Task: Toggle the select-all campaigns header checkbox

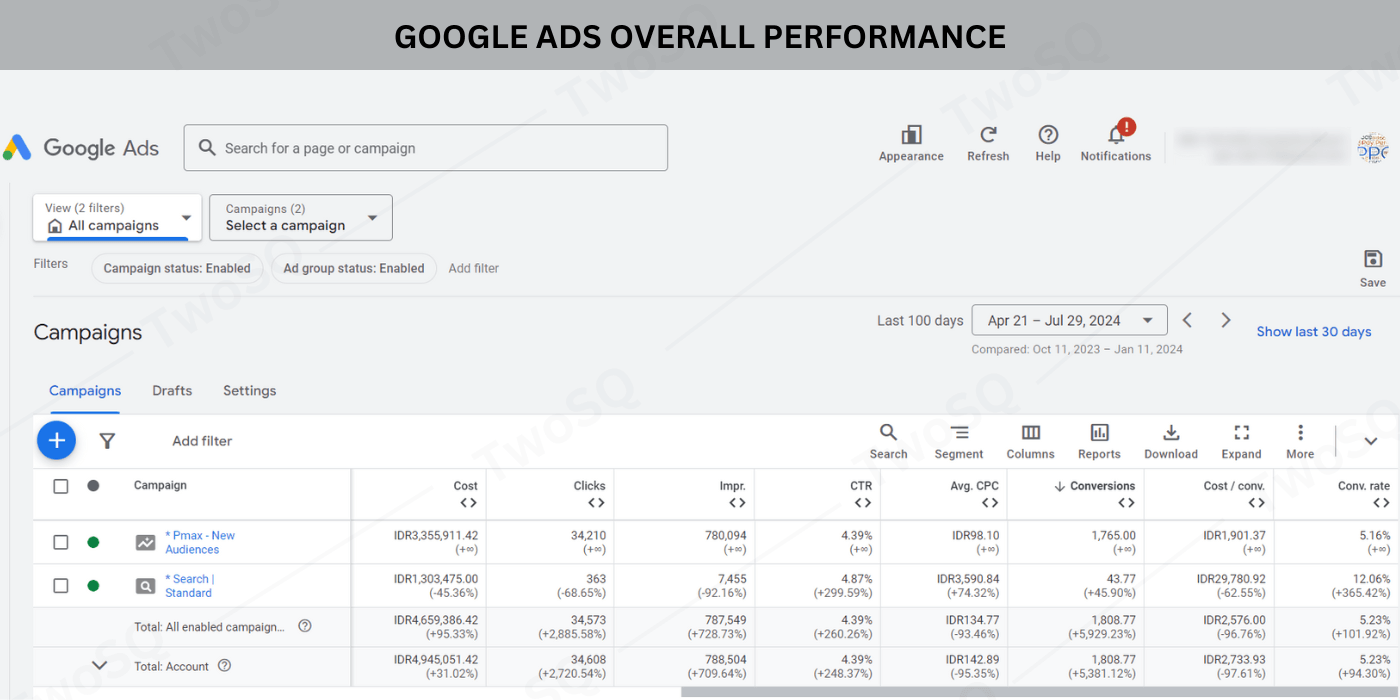Action: pos(61,486)
